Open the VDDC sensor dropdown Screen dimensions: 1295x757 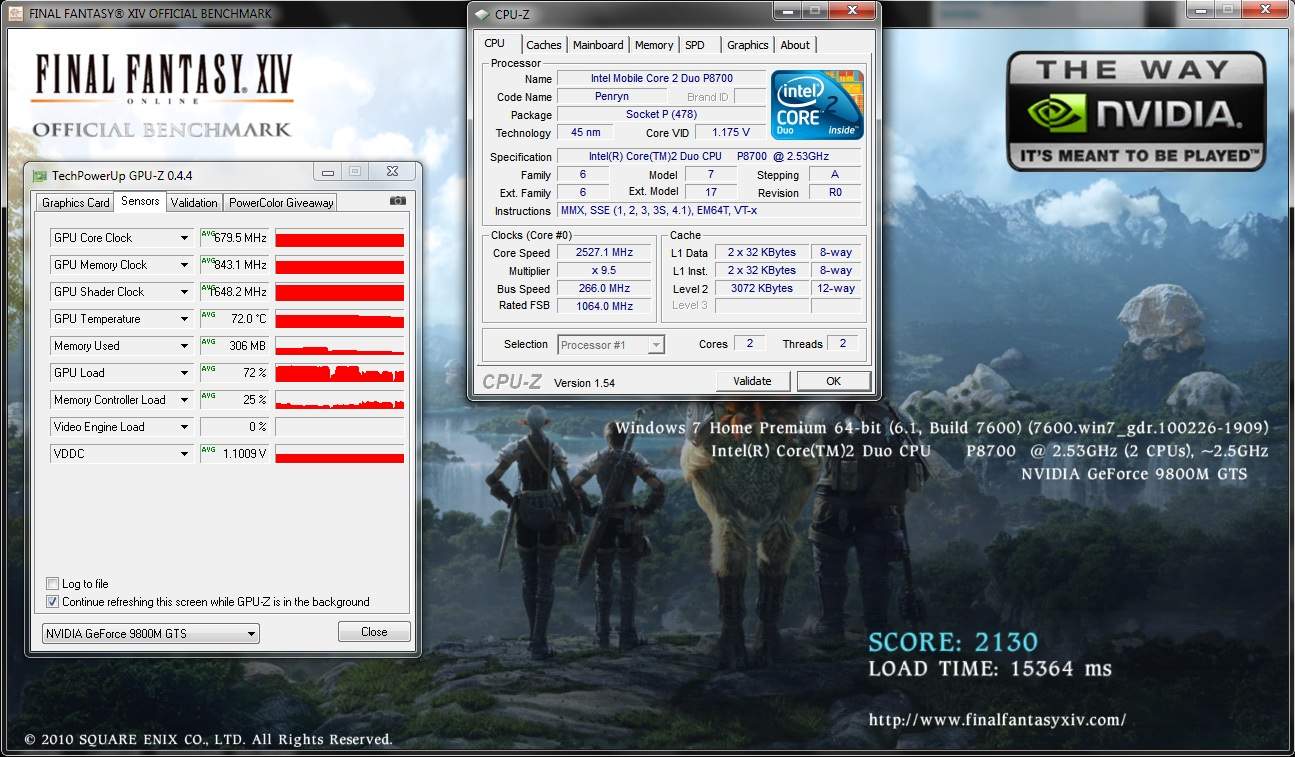tap(184, 454)
